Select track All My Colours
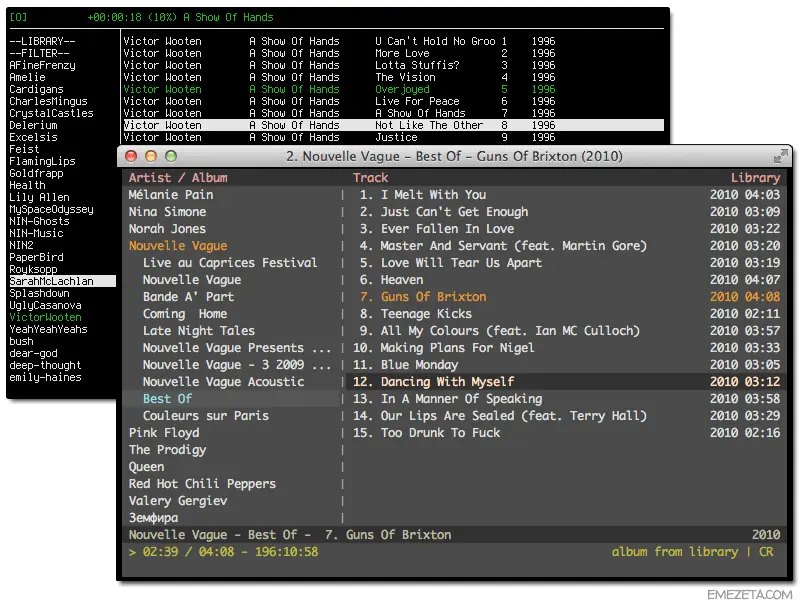This screenshot has width=800, height=606. tap(566, 331)
